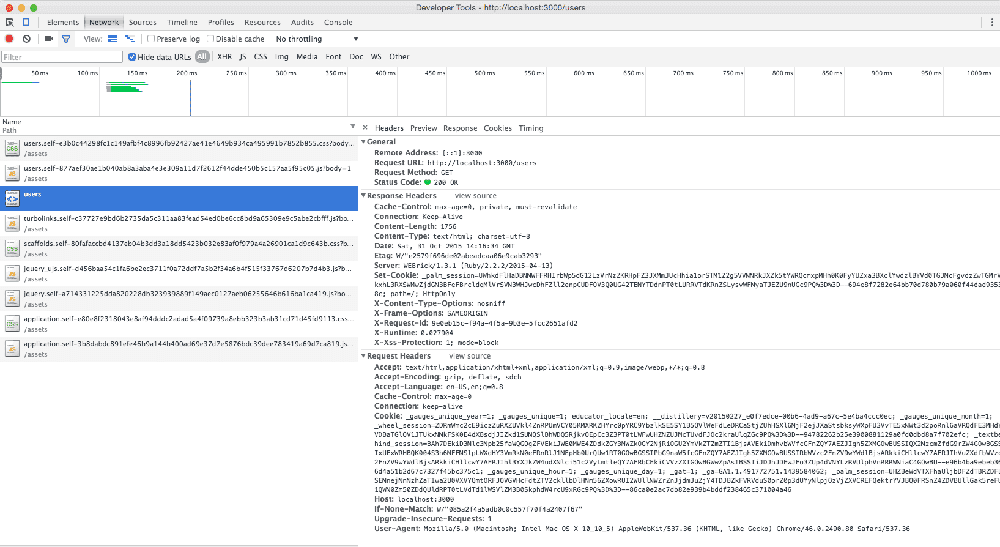
Task: Uncheck Hide data URLs
Action: [133, 57]
